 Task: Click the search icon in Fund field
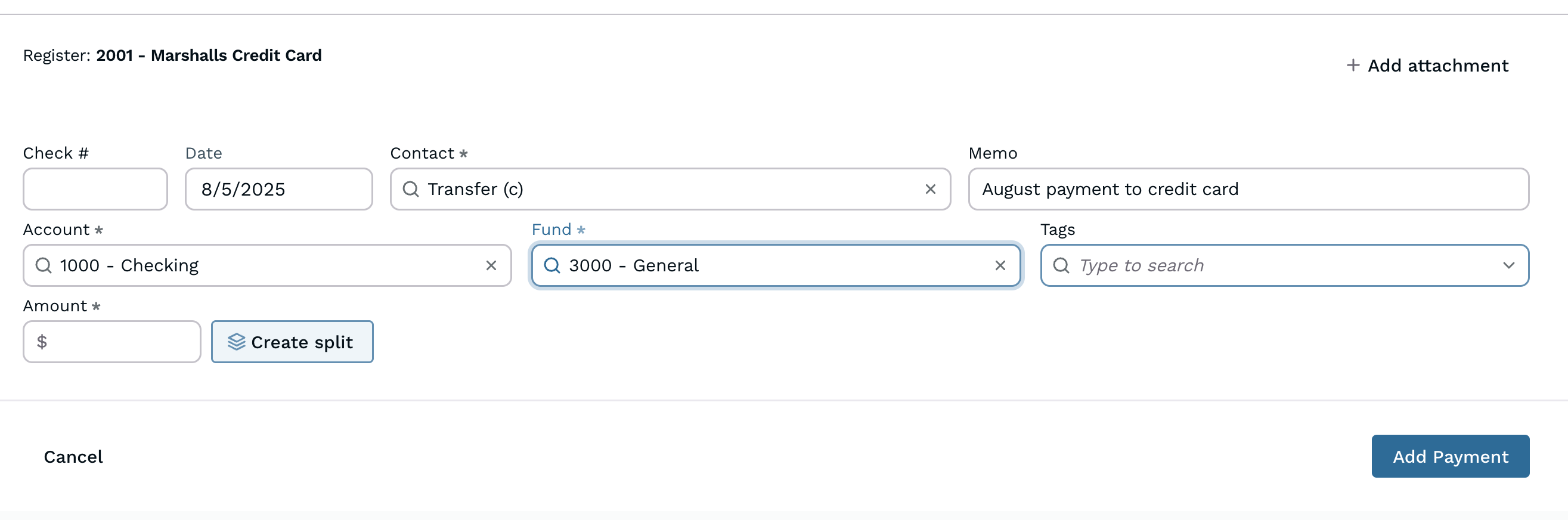click(551, 265)
